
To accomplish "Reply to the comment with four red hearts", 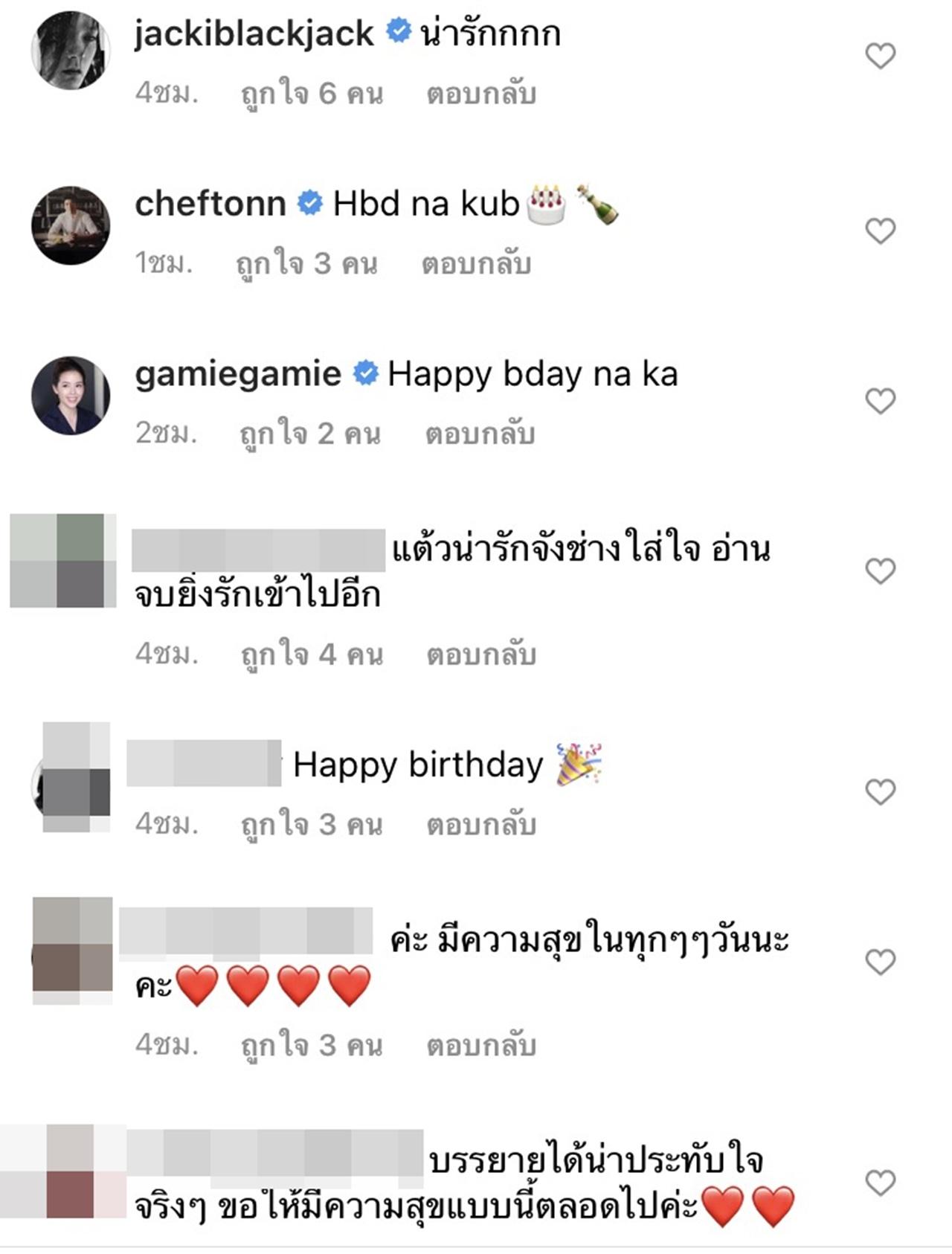I will (x=481, y=1046).
